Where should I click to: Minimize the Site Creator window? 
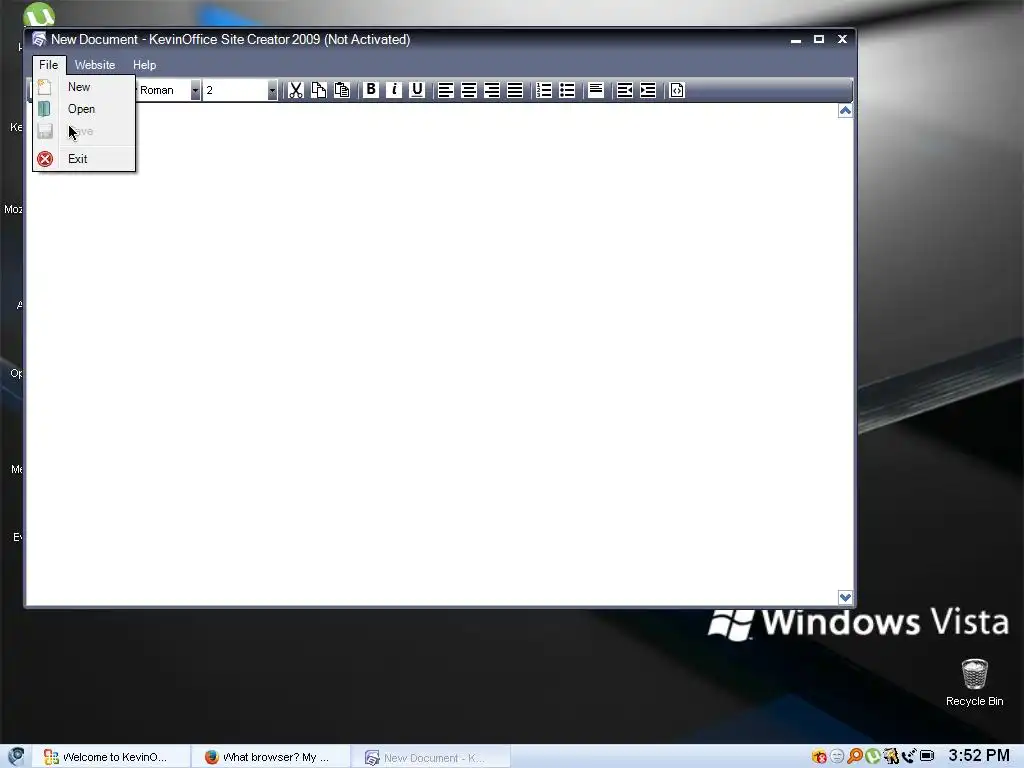point(795,40)
